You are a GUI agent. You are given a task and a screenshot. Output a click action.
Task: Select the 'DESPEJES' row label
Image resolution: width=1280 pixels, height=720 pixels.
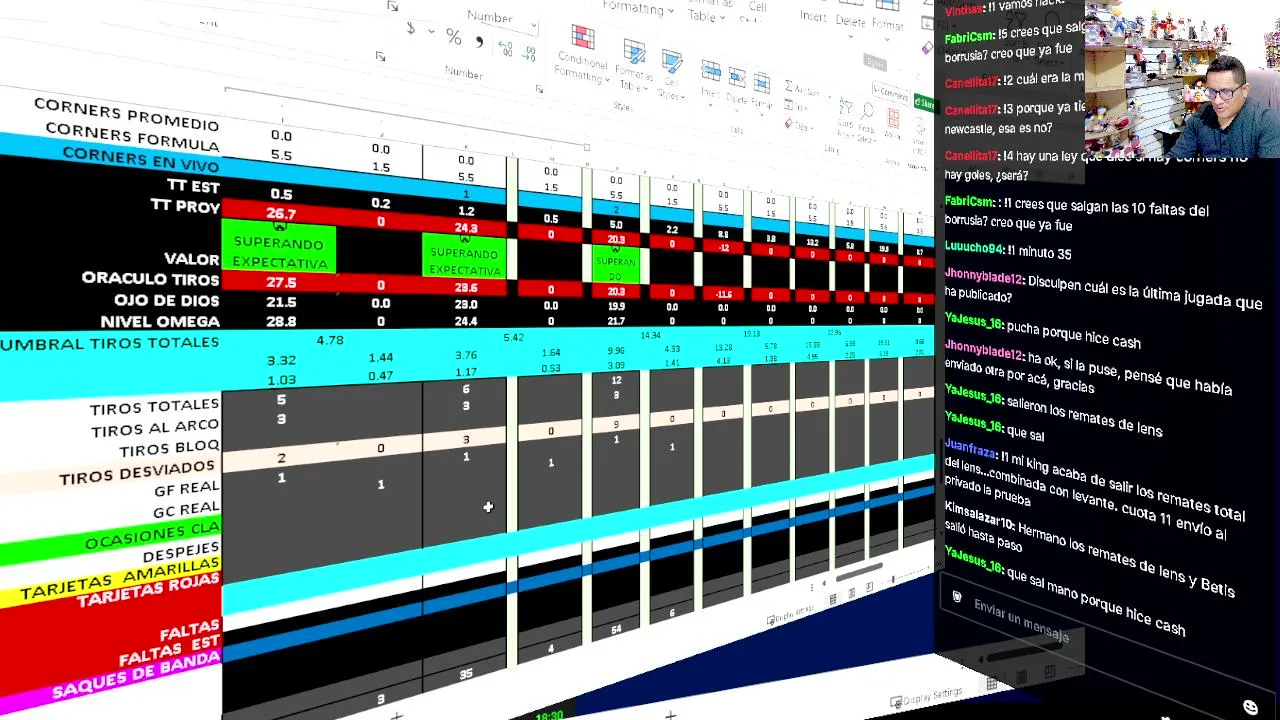pyautogui.click(x=181, y=553)
